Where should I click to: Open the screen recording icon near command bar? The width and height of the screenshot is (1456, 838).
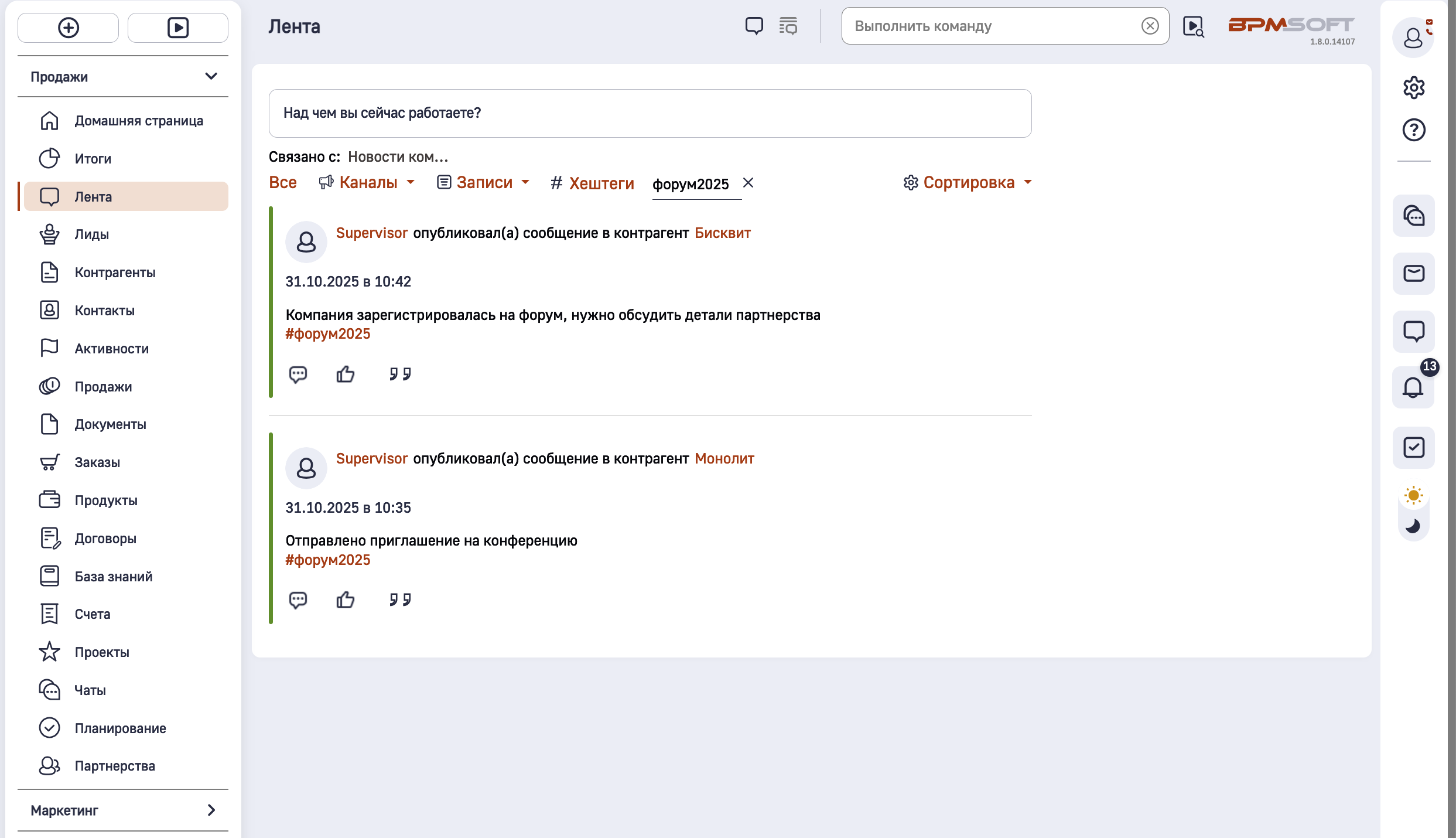pos(1193,26)
